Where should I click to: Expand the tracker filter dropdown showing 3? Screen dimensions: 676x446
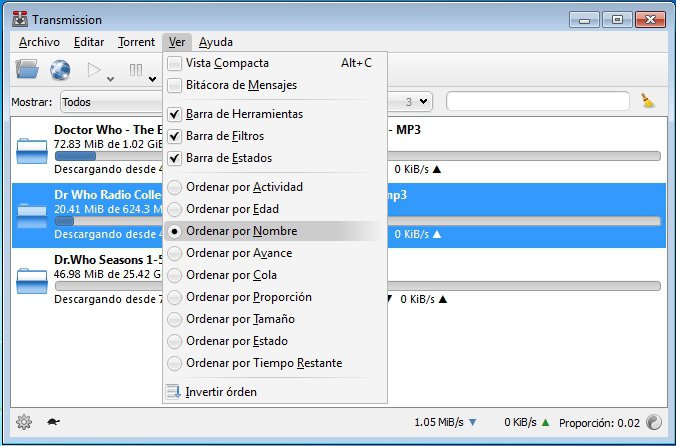[410, 102]
